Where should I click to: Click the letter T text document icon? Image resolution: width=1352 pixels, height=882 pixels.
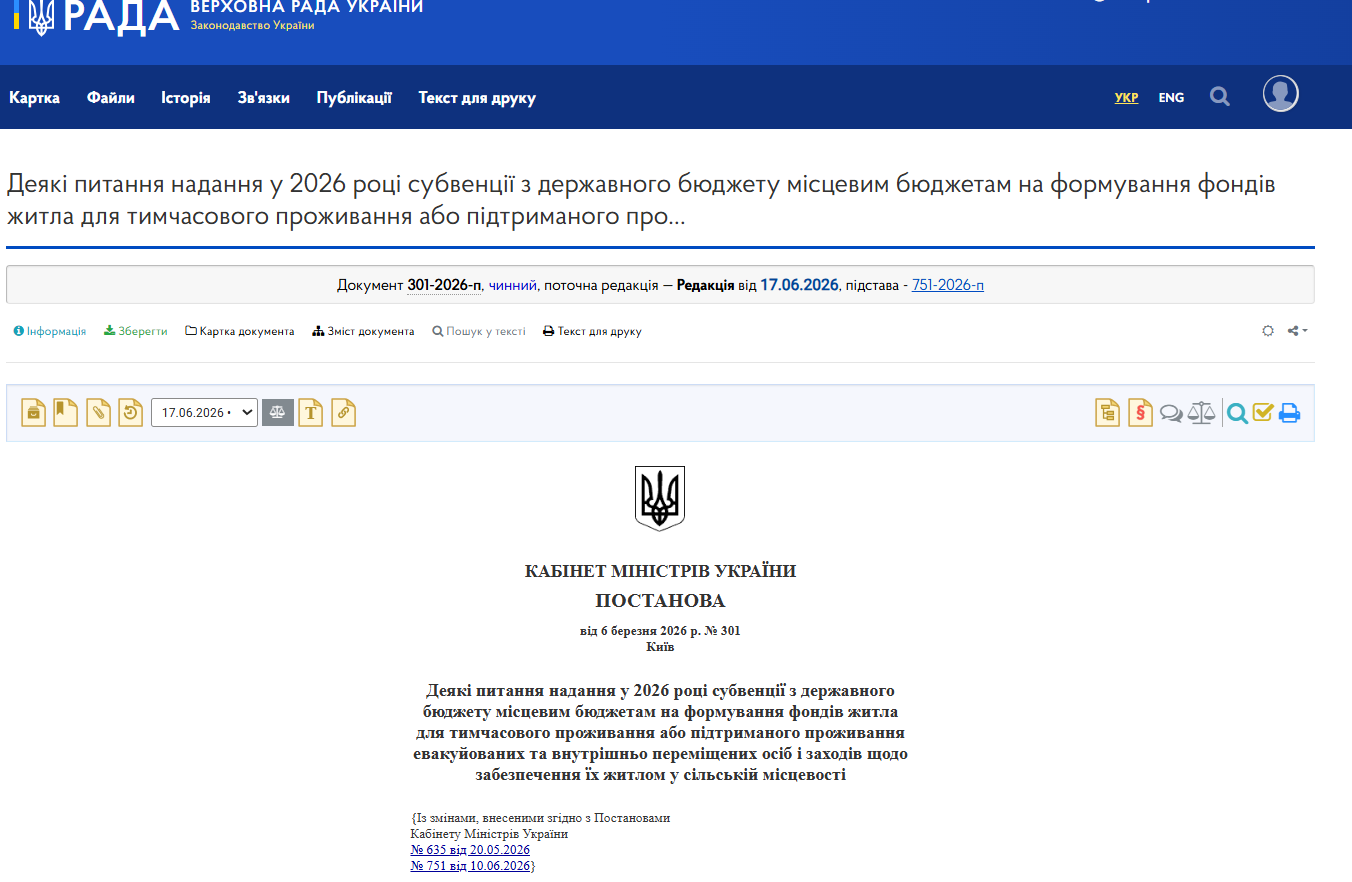pos(311,412)
